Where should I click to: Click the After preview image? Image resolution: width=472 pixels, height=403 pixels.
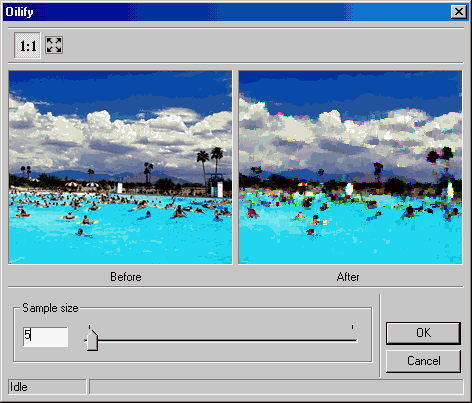(x=350, y=167)
